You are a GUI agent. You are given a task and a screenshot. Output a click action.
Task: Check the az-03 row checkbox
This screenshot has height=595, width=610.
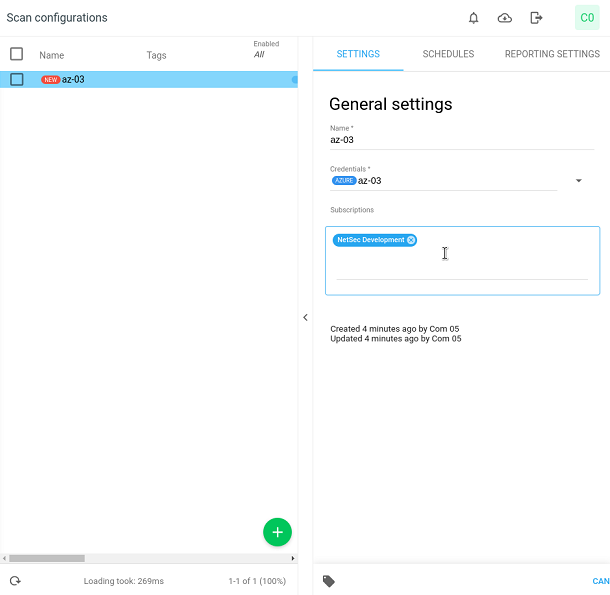pyautogui.click(x=16, y=79)
